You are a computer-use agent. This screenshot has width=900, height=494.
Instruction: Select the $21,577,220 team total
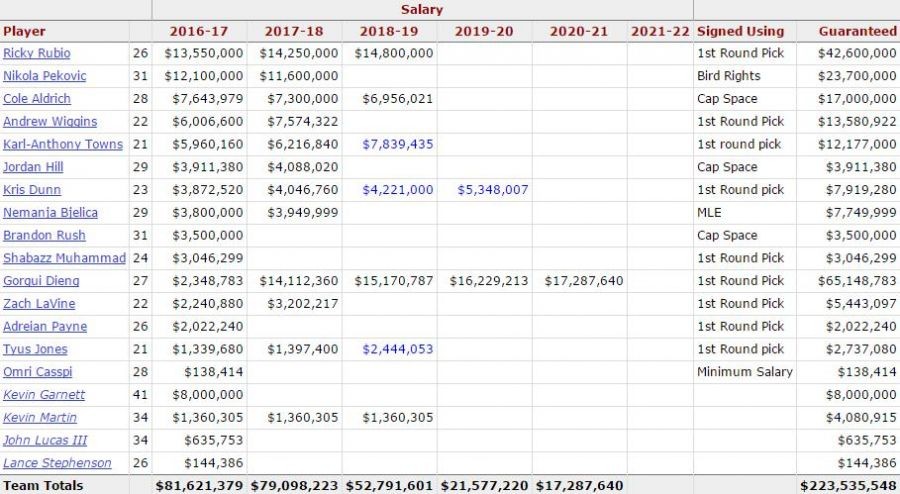coord(484,486)
